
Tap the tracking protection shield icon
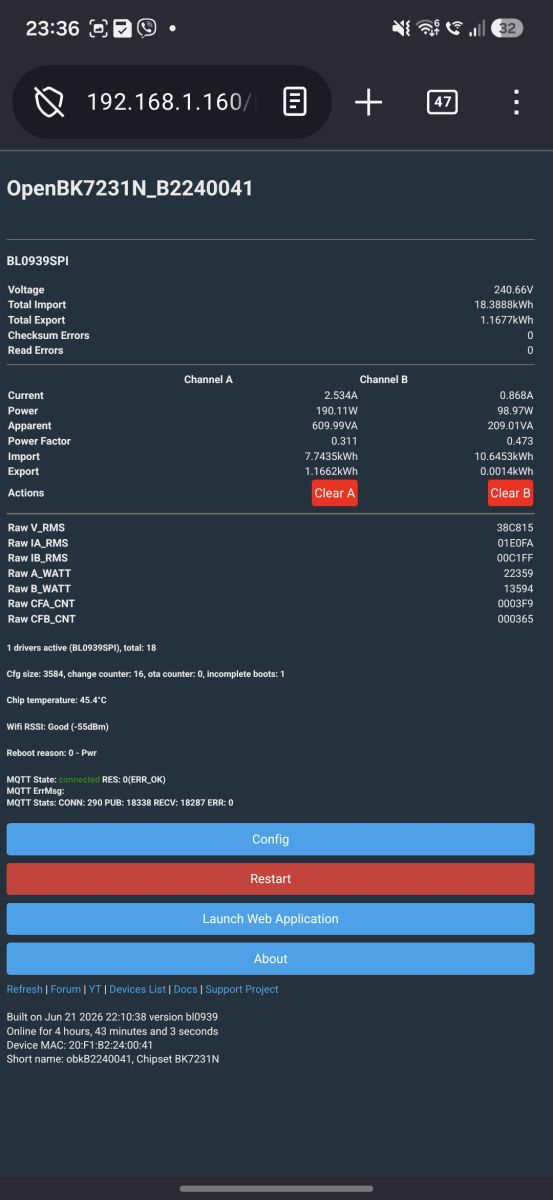click(x=49, y=102)
